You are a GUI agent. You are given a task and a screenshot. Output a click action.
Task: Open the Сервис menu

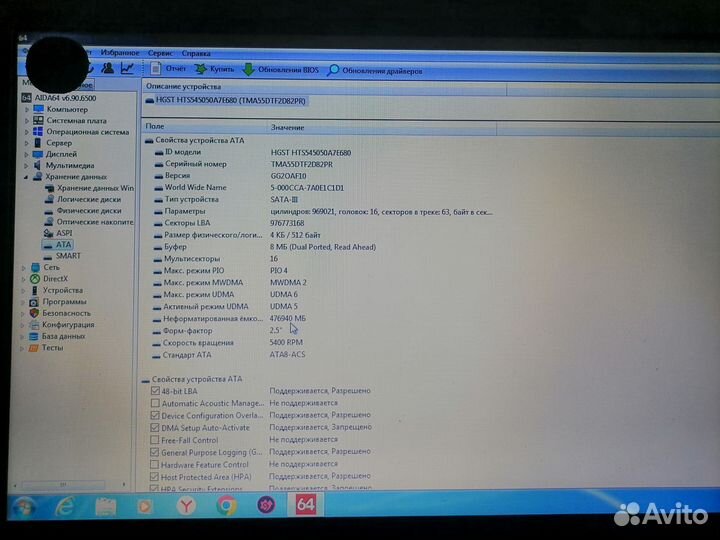160,53
